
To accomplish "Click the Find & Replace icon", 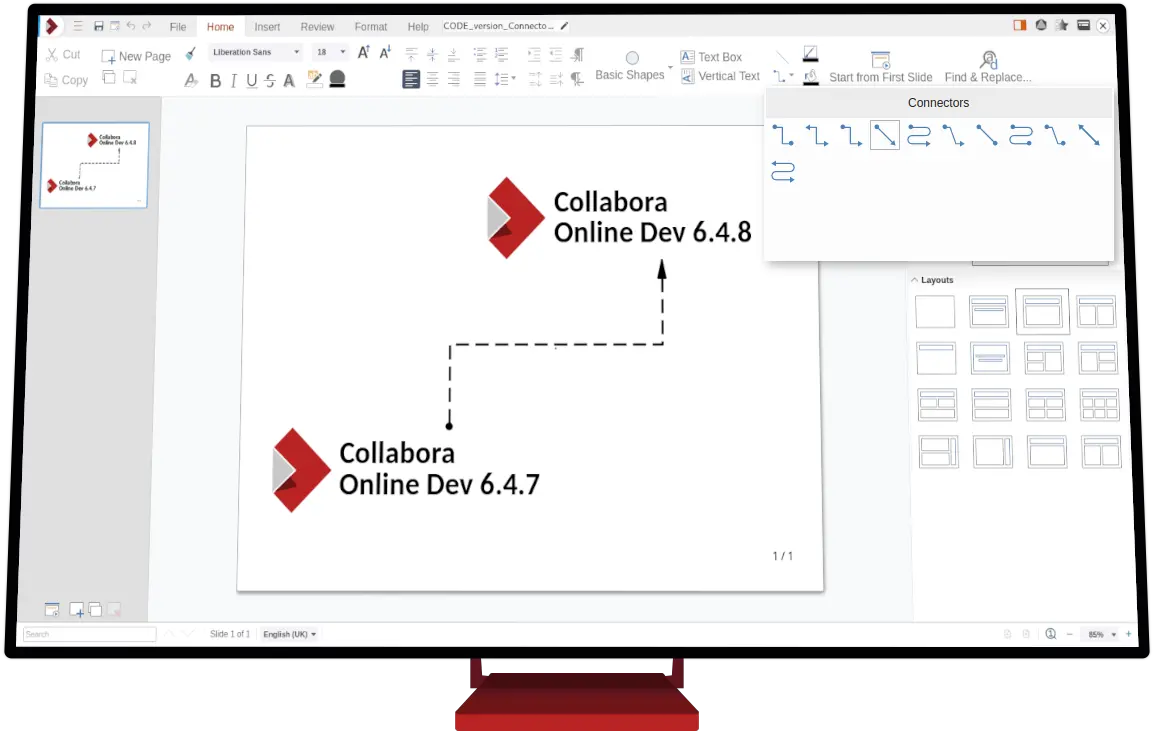I will click(x=988, y=60).
